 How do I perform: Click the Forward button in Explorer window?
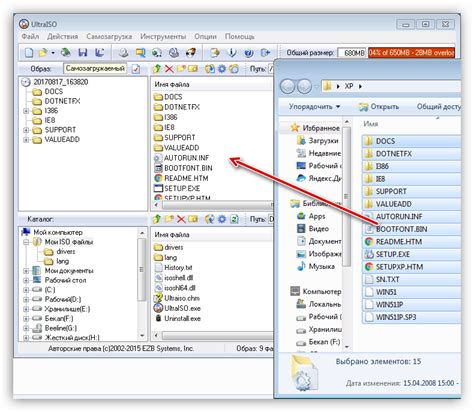(x=304, y=86)
